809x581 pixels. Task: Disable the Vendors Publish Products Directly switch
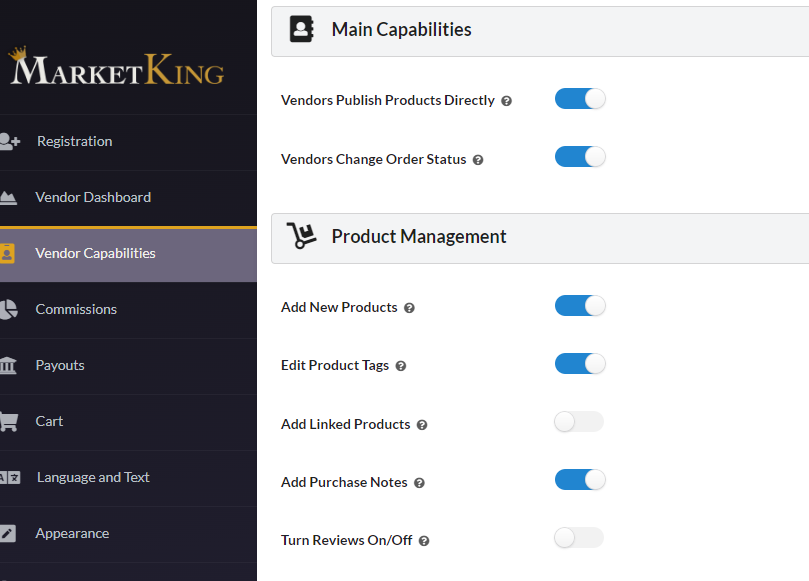point(580,99)
